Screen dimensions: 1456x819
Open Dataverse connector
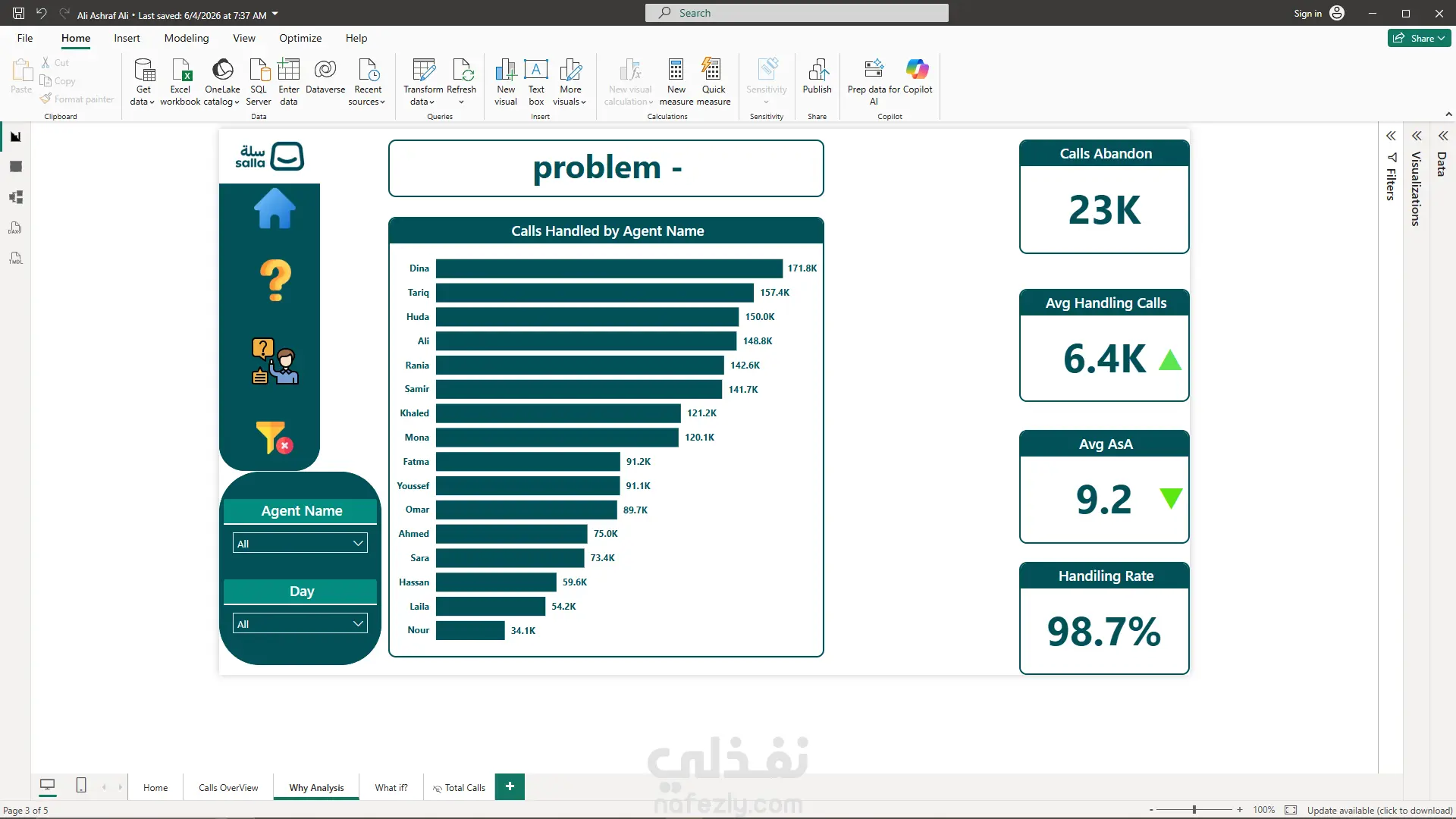point(325,76)
